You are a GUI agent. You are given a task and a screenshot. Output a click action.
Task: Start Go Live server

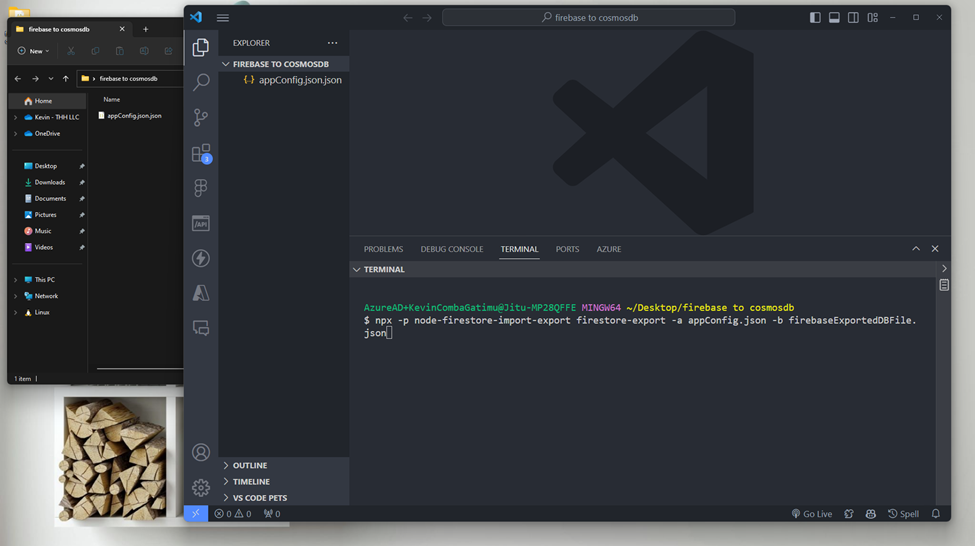(x=811, y=514)
